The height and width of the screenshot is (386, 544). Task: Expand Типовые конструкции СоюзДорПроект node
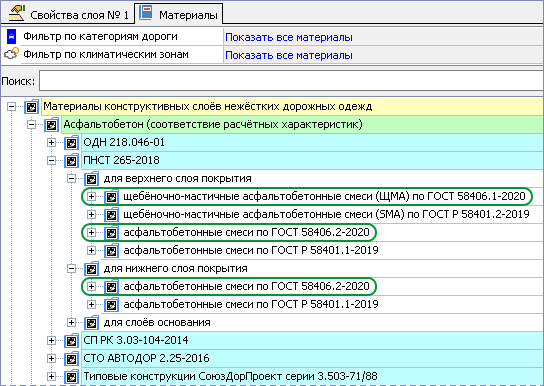[x=51, y=376]
